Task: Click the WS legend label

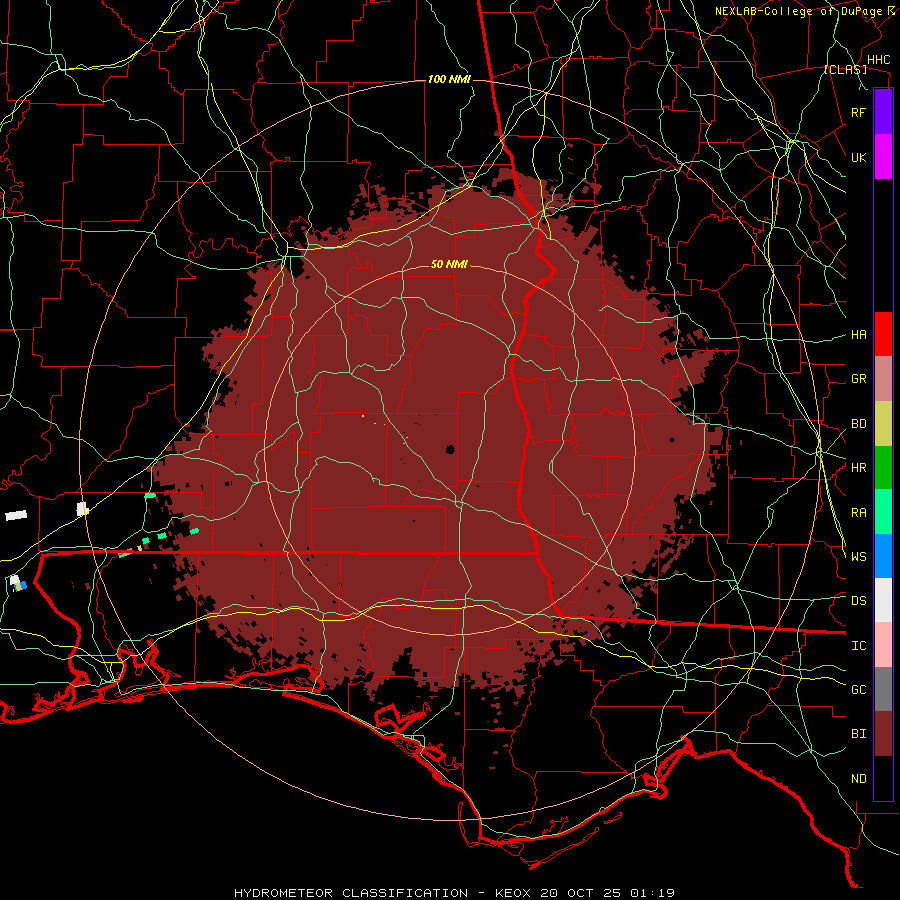Action: point(859,557)
